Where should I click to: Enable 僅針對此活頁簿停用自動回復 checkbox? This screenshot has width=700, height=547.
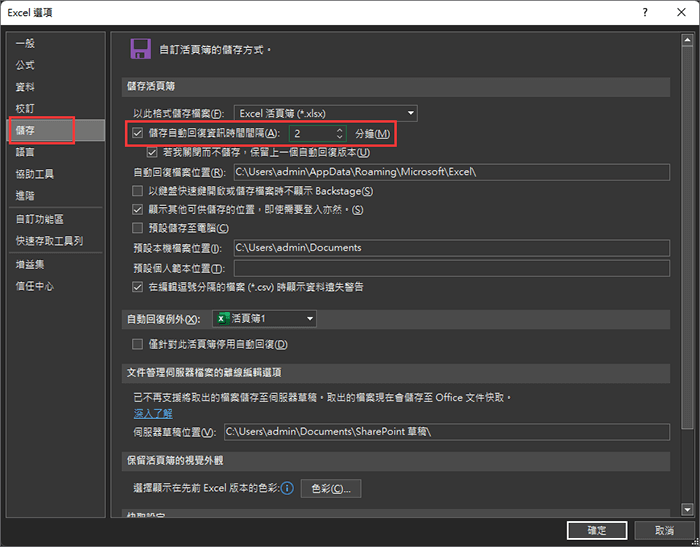[138, 344]
